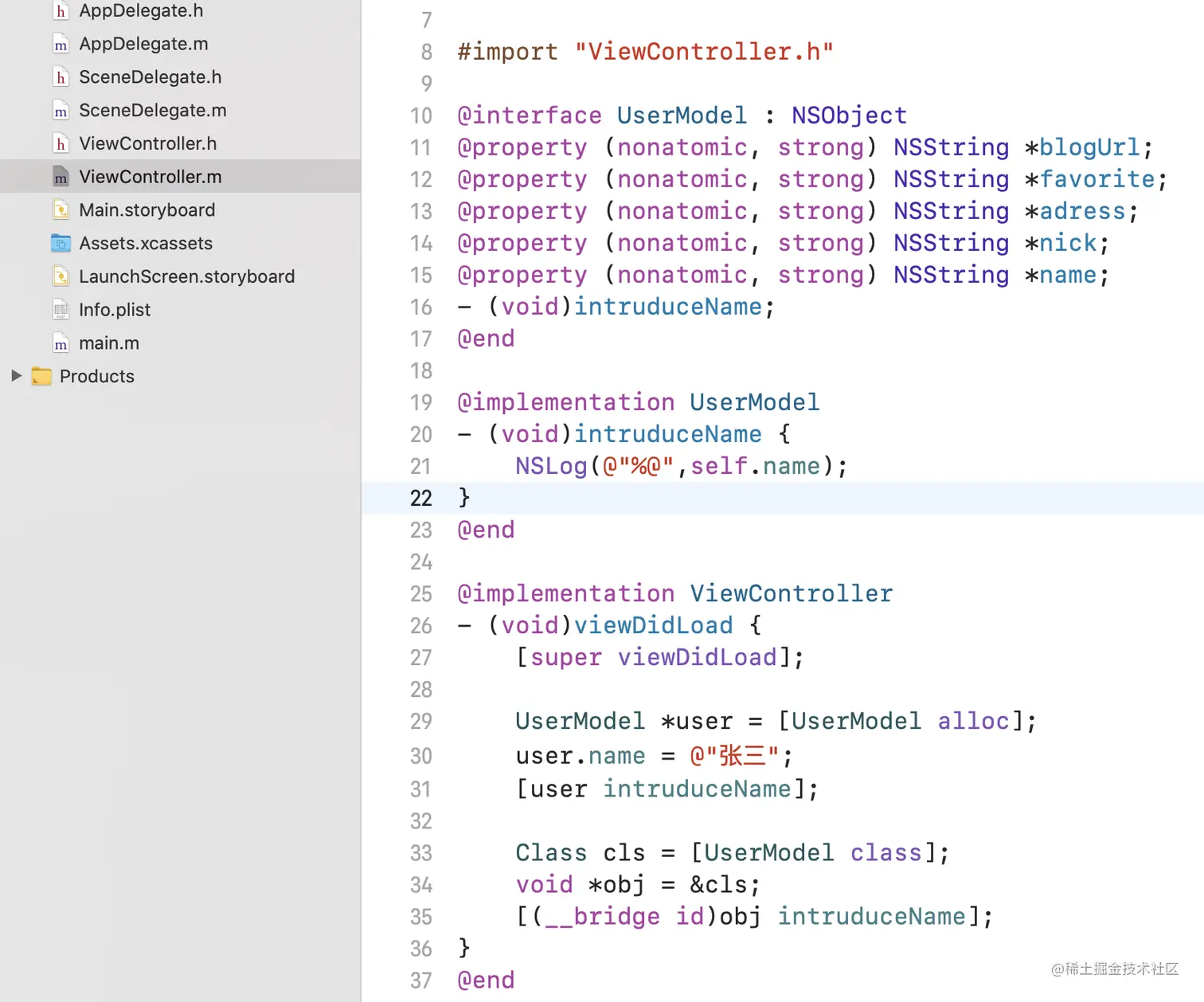Click the @end keyword on line 37

(487, 980)
